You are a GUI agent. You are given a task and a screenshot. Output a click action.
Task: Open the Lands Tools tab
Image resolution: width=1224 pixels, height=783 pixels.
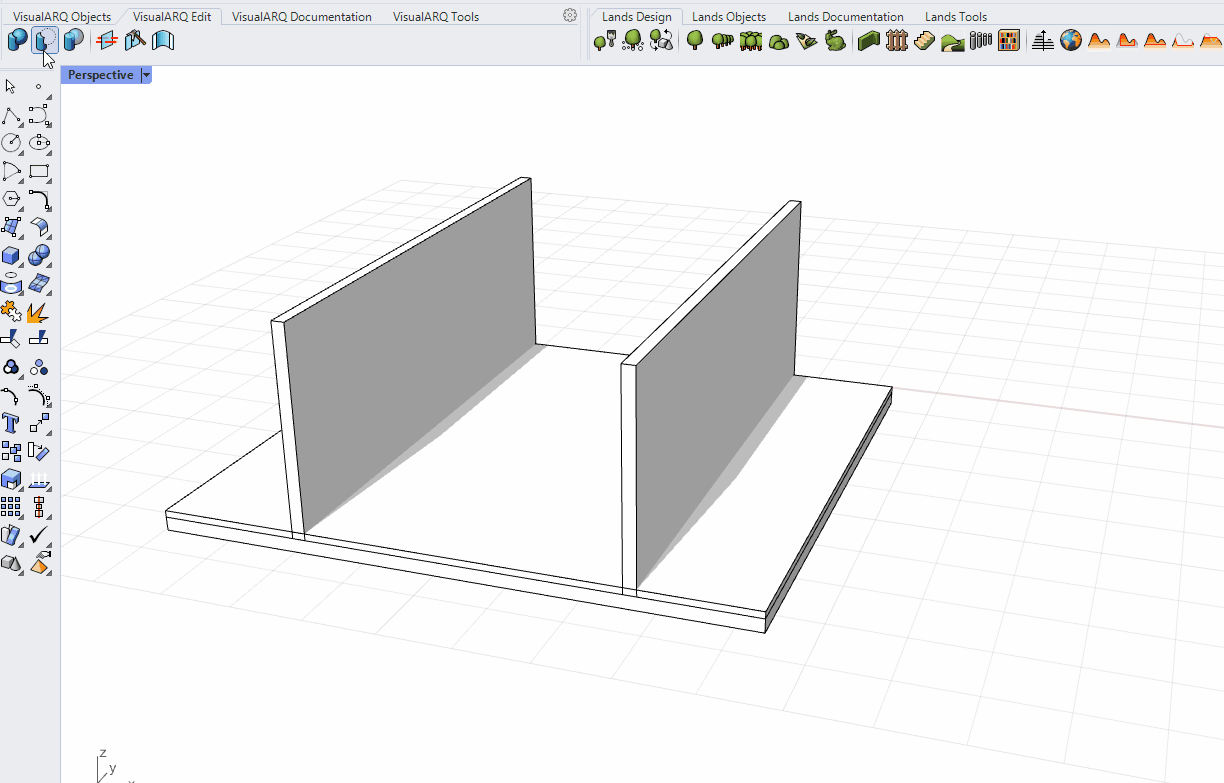click(956, 17)
